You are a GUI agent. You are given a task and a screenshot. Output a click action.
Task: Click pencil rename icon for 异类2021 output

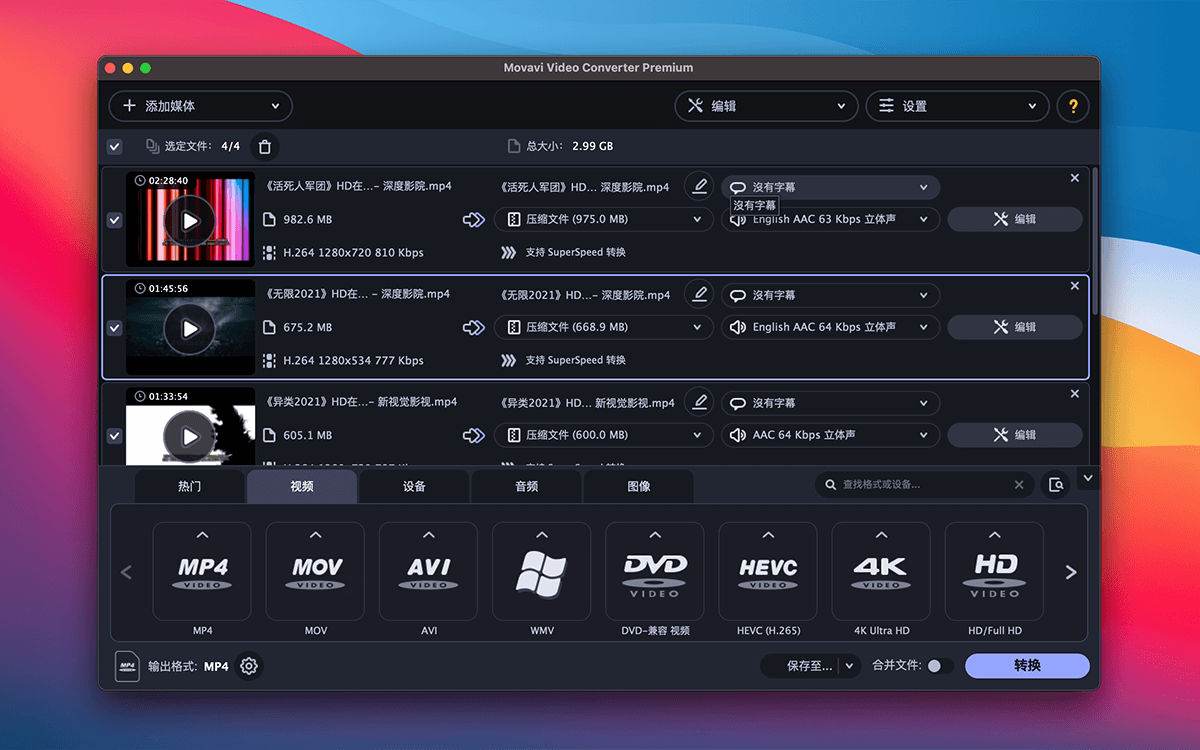point(700,402)
